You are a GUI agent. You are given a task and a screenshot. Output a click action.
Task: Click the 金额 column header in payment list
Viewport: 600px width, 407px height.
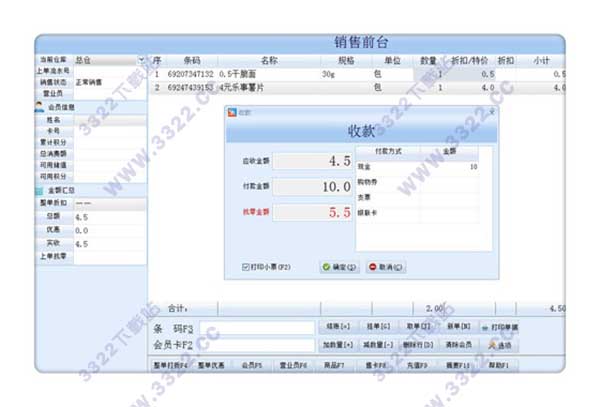pyautogui.click(x=450, y=151)
